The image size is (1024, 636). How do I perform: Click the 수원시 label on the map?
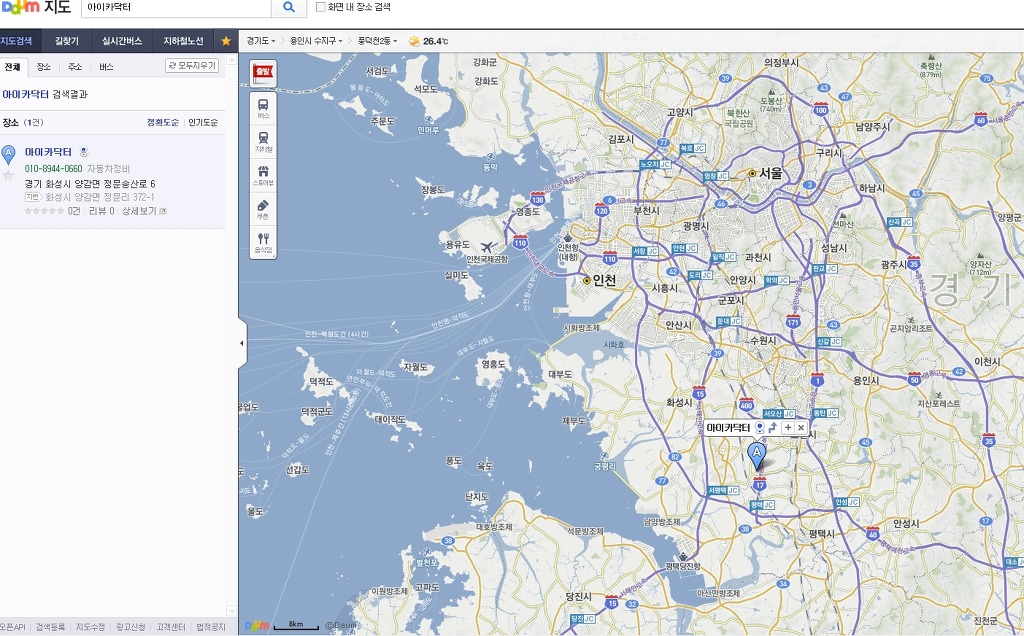tap(763, 340)
